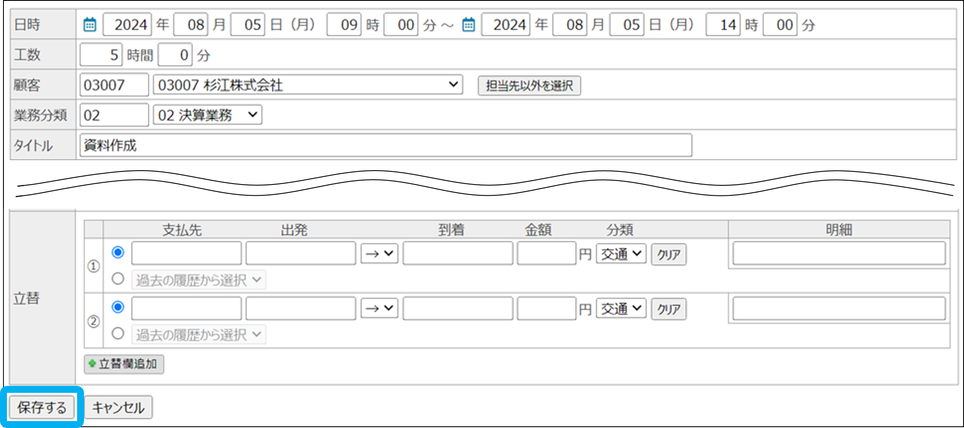Open the arrow direction dropdown in row ①

(379, 254)
